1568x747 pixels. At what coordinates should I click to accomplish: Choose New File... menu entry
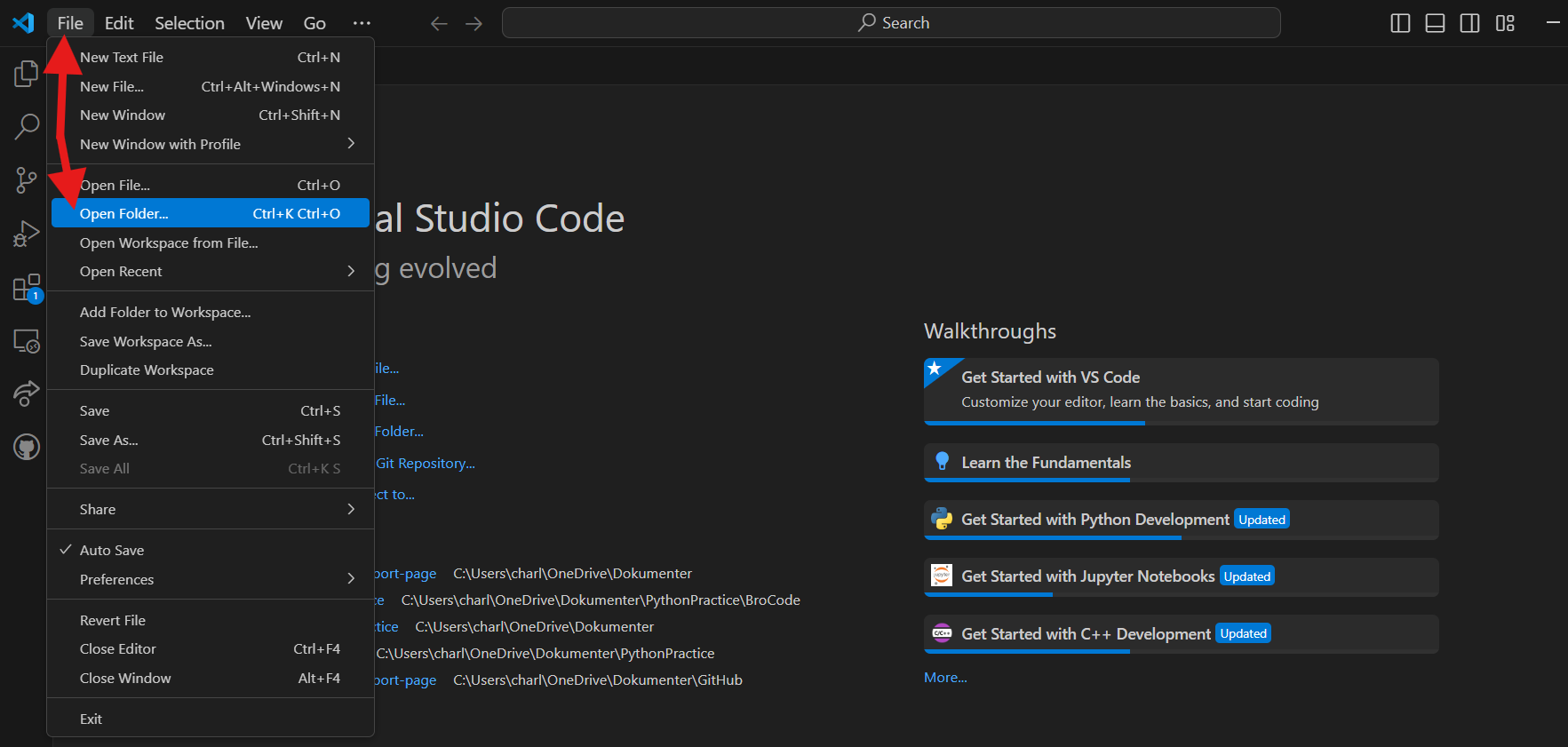[x=211, y=86]
